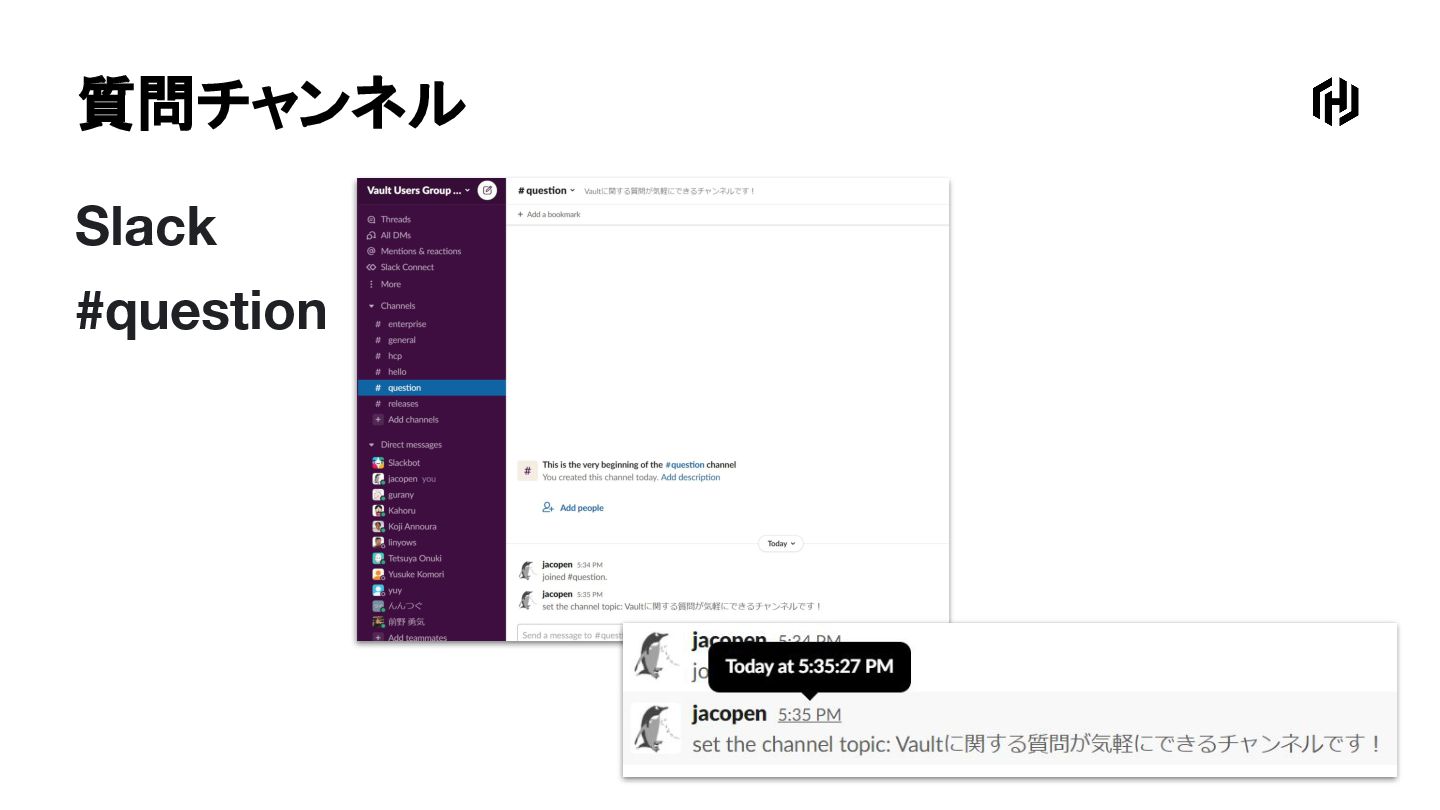The image size is (1440, 810).
Task: Click the small 5:35 PM timestamp in channel
Action: click(x=590, y=594)
